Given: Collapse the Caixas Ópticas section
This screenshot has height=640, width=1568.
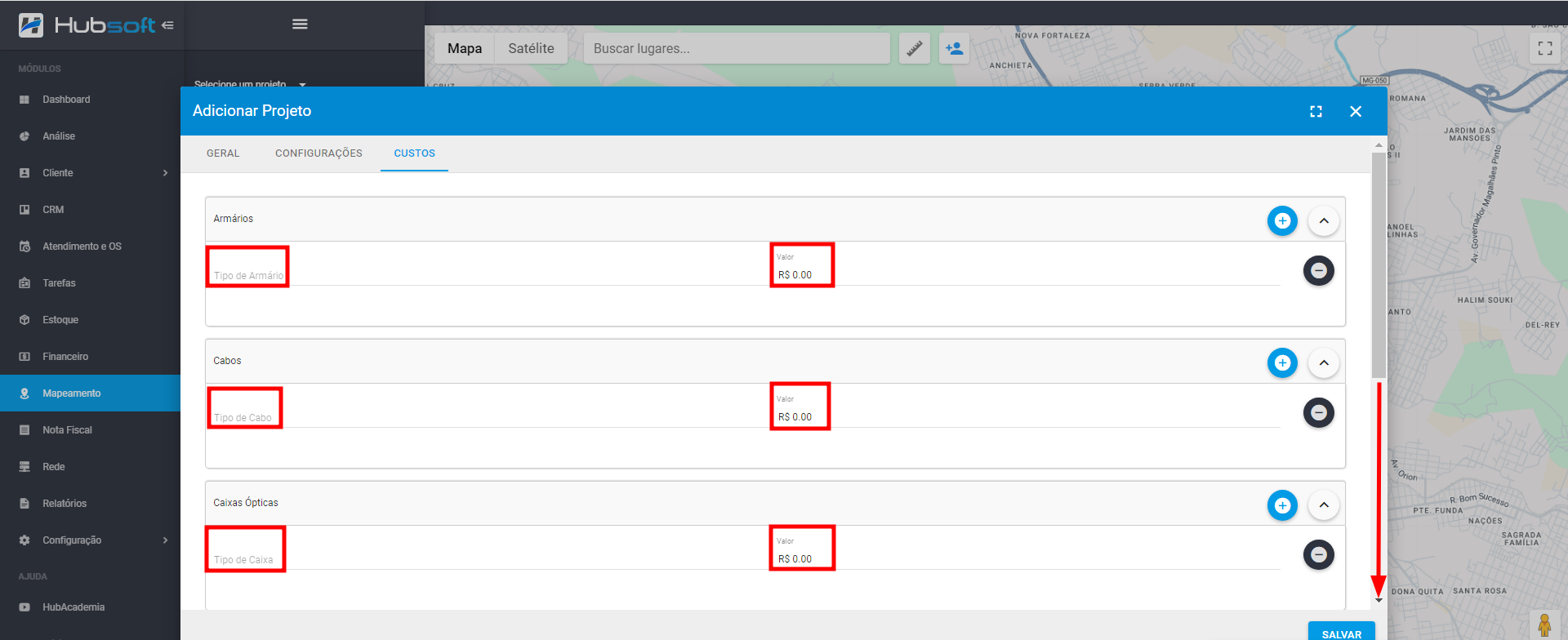Looking at the screenshot, I should click(1324, 504).
